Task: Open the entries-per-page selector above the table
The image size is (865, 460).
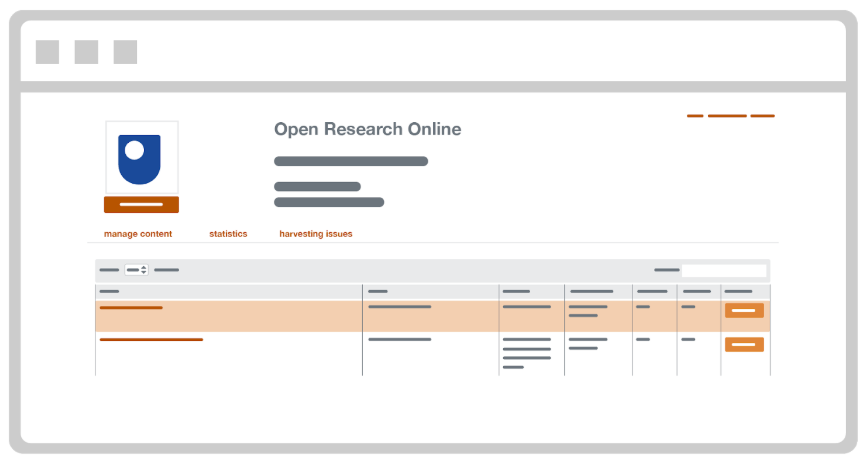Action: click(136, 270)
